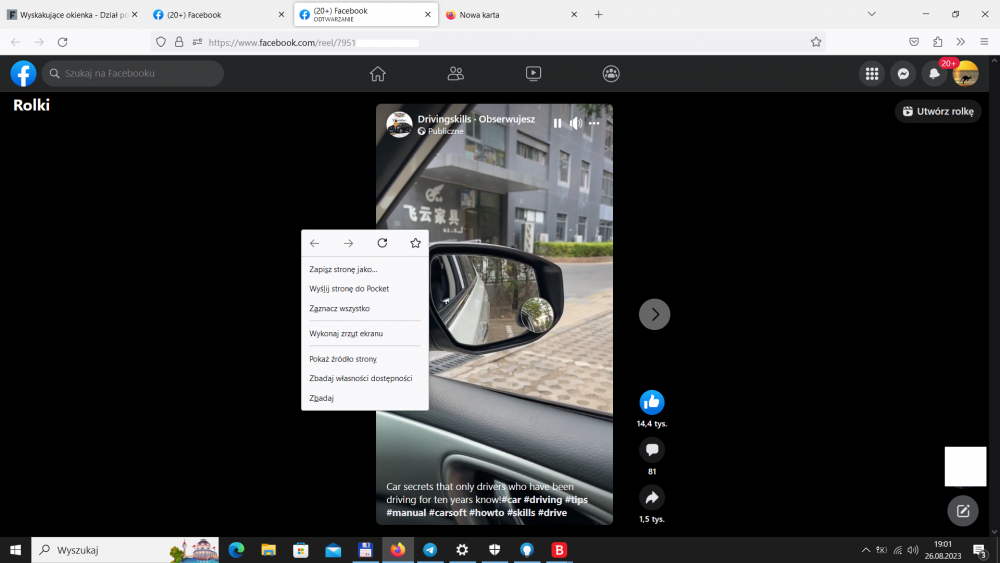
Task: Click the share arrow icon on reel
Action: pyautogui.click(x=652, y=497)
